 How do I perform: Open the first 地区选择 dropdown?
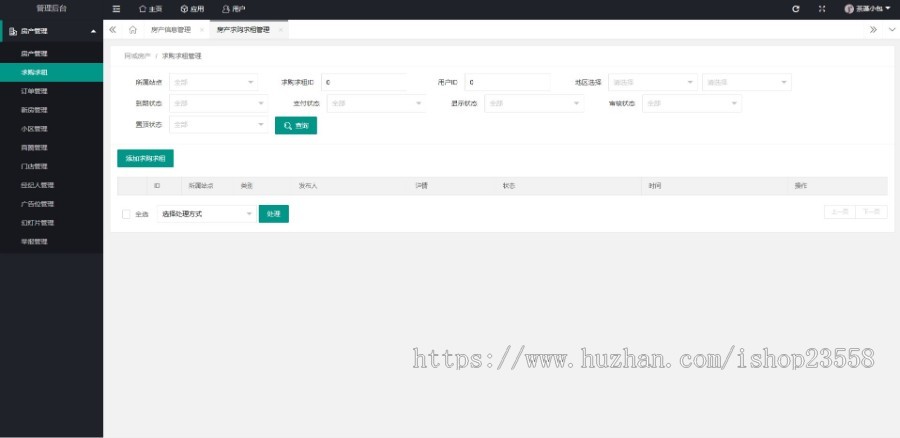(x=653, y=82)
